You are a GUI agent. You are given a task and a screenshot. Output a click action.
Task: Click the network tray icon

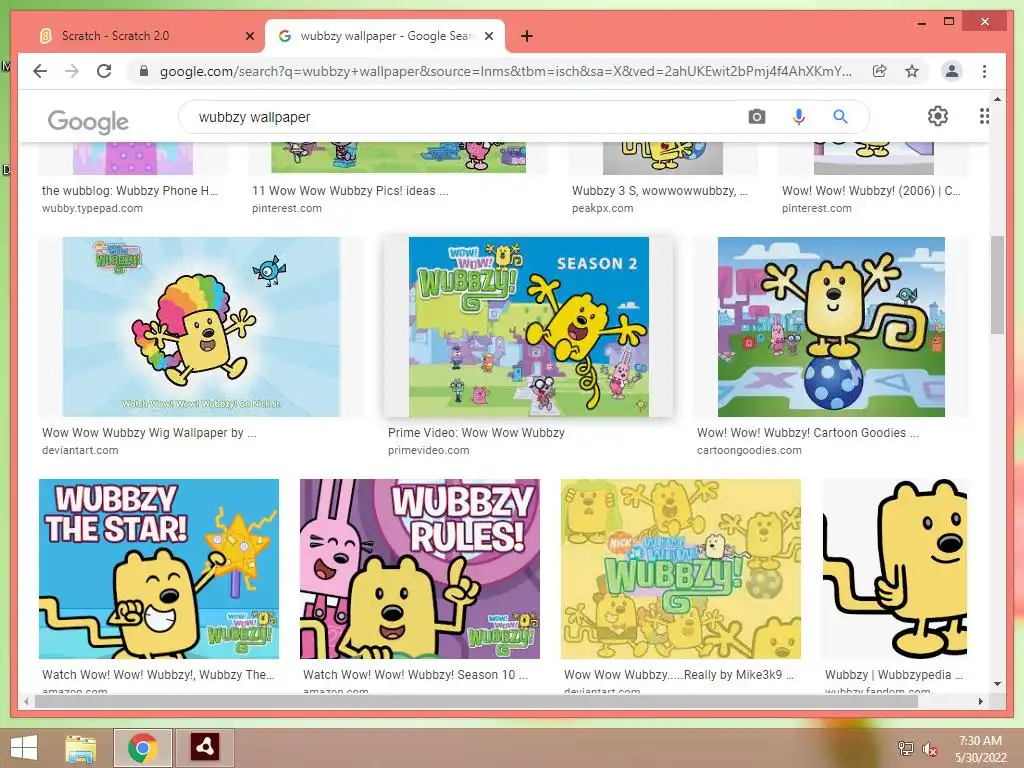[x=906, y=748]
